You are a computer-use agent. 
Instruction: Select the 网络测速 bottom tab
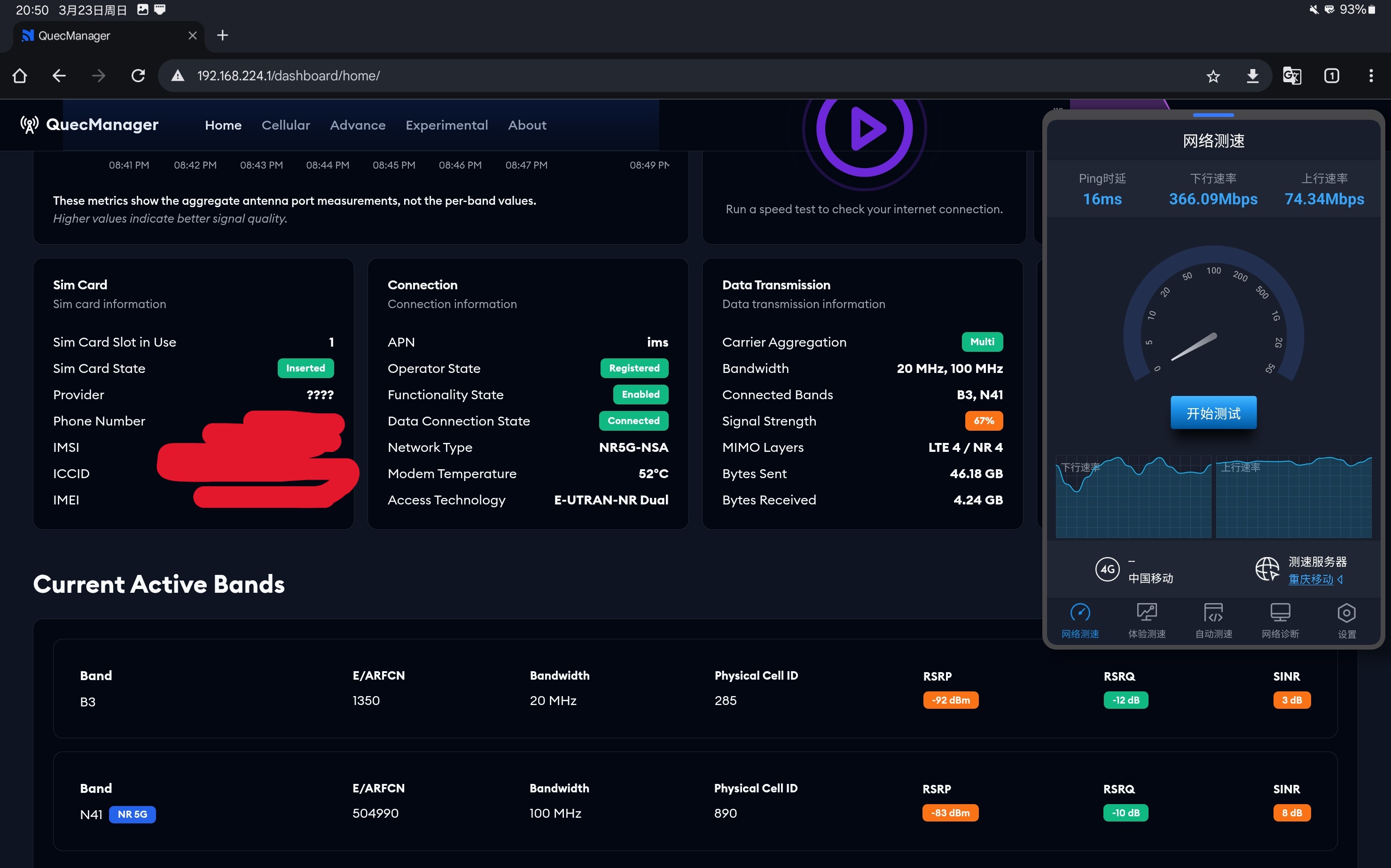click(1080, 620)
